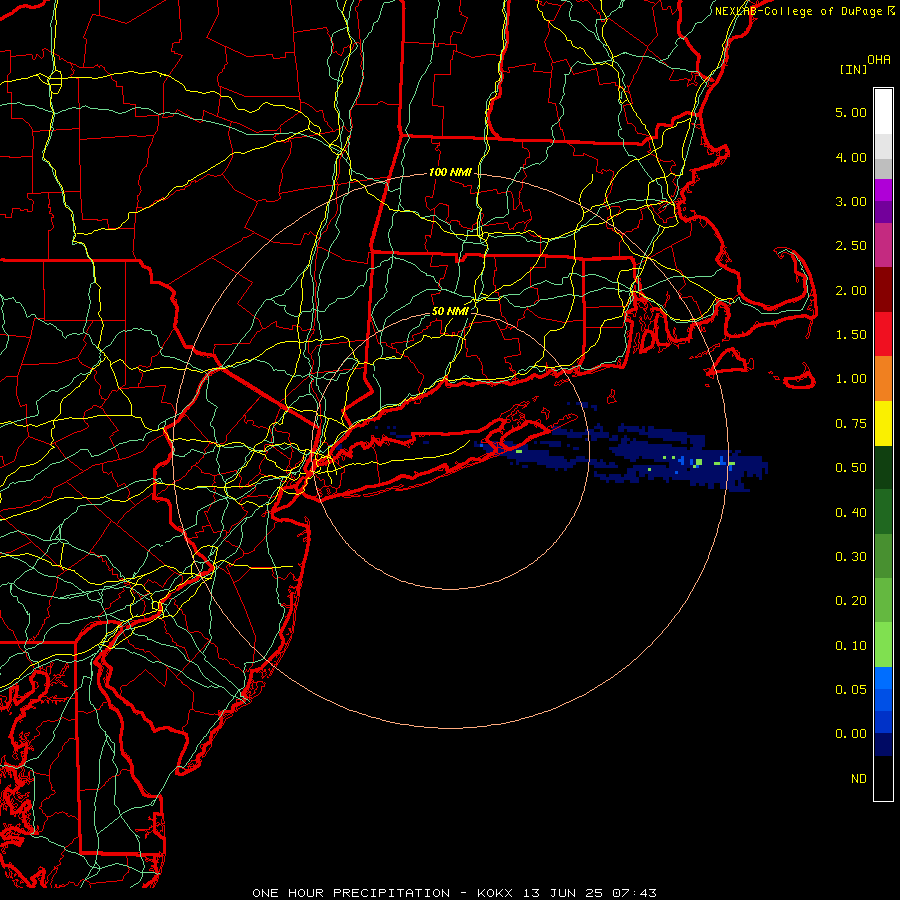Click the 0.50 legend value
The height and width of the screenshot is (900, 900).
click(851, 468)
